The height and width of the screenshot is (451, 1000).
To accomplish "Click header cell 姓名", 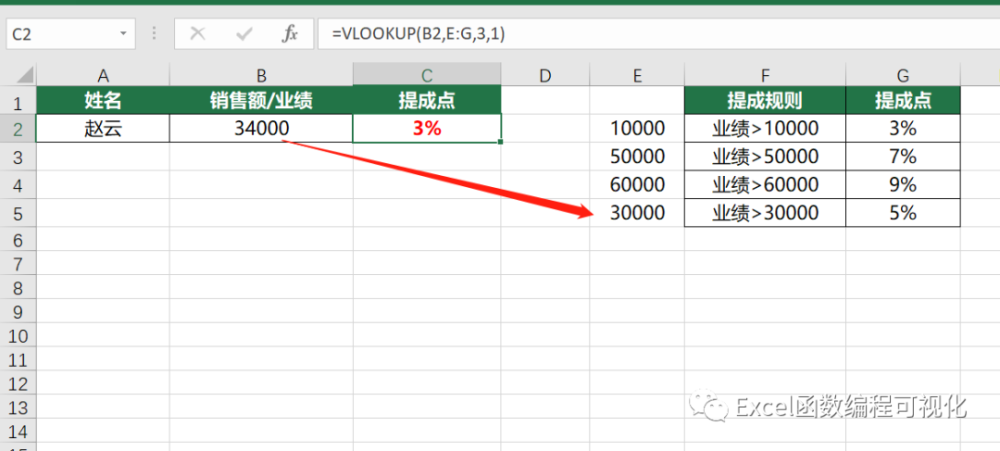I will (103, 100).
